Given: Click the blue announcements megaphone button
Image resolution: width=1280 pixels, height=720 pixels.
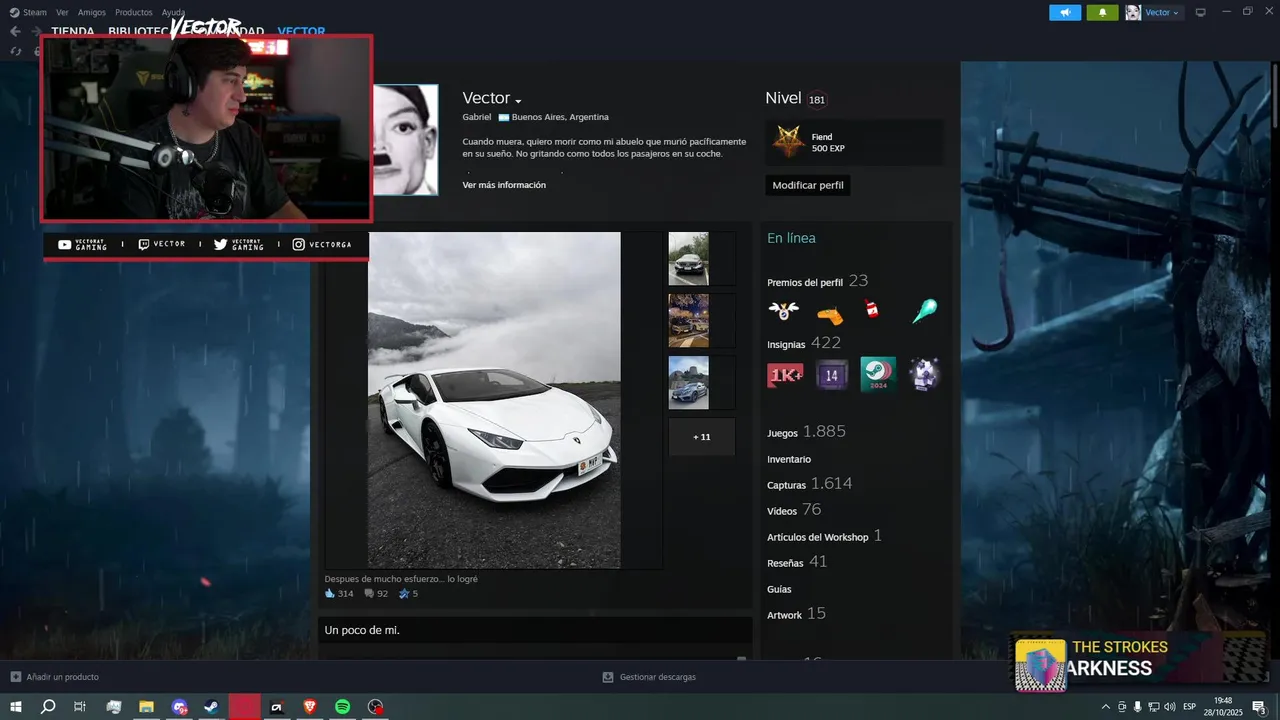Looking at the screenshot, I should (1065, 12).
